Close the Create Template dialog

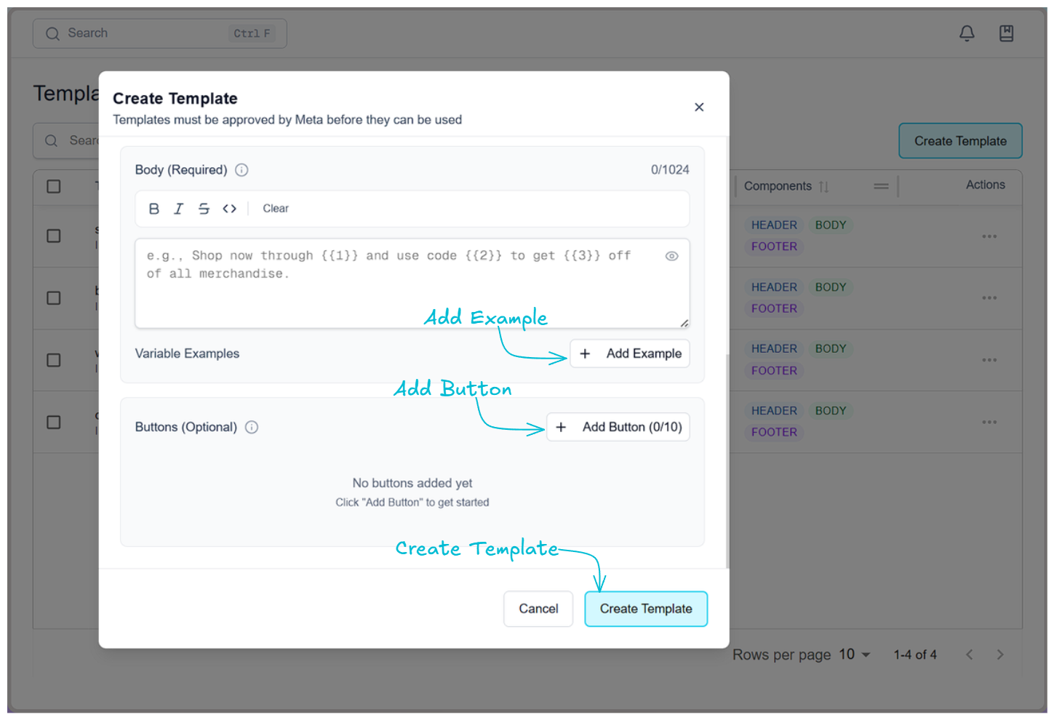[699, 107]
